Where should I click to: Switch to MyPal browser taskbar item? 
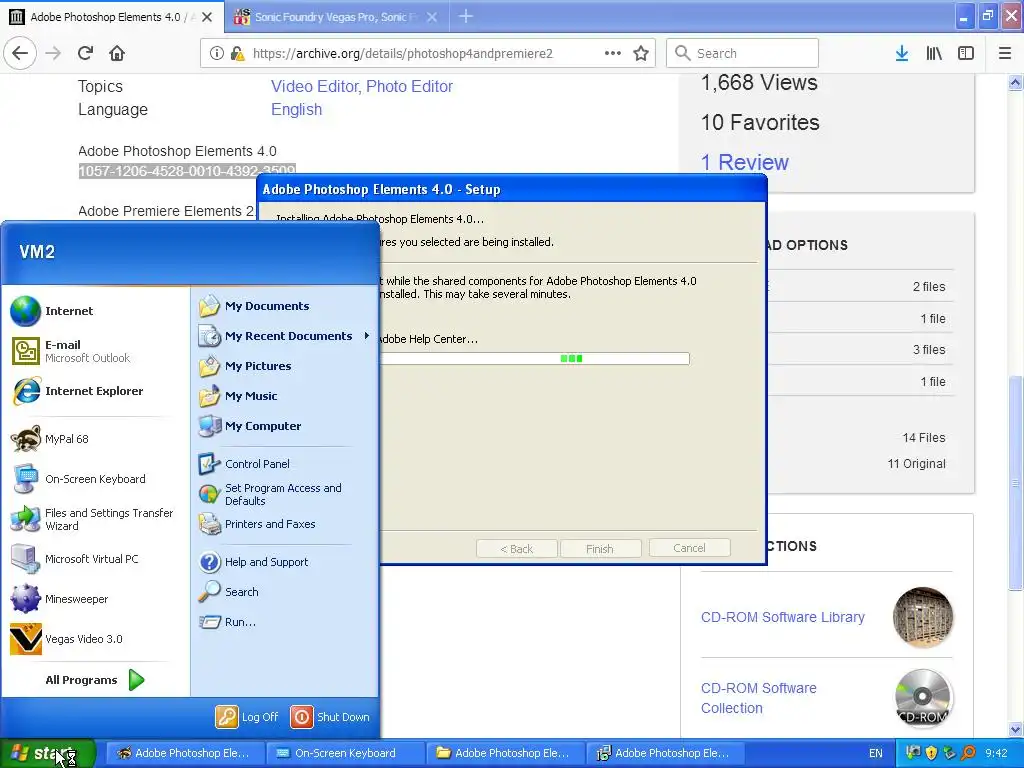tap(185, 753)
